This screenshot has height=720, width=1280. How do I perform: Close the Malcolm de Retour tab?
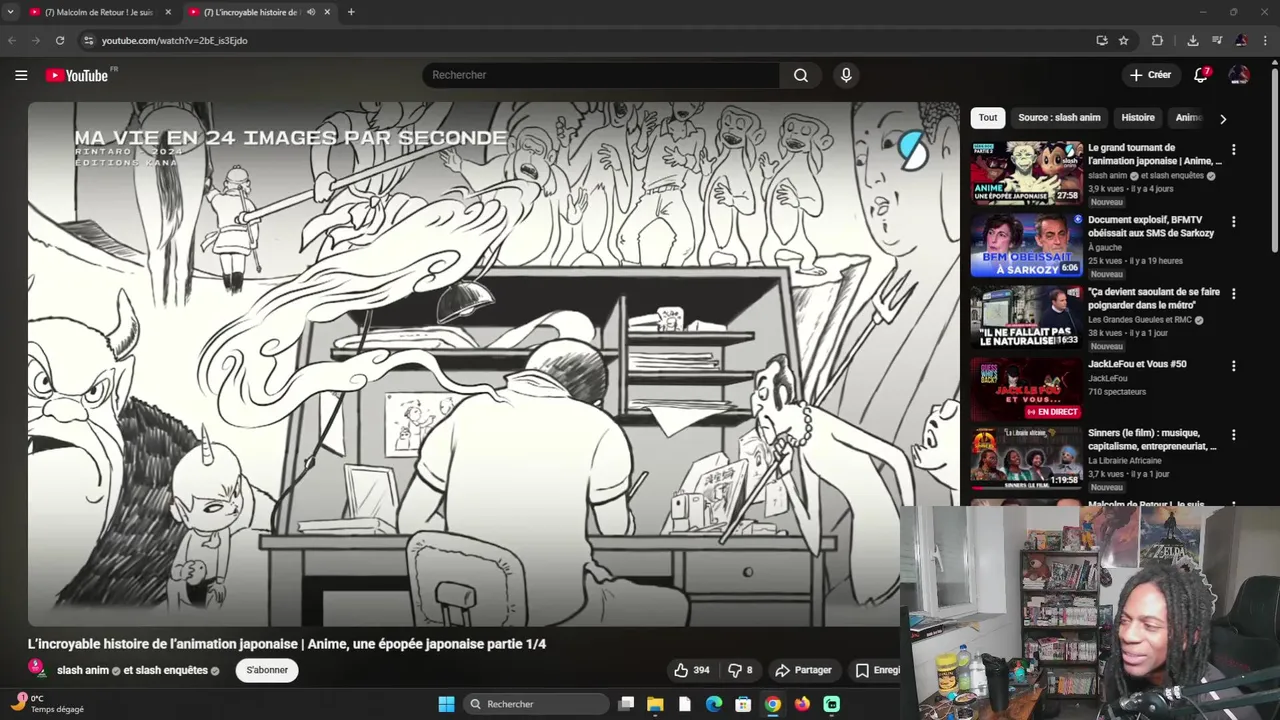pos(168,12)
